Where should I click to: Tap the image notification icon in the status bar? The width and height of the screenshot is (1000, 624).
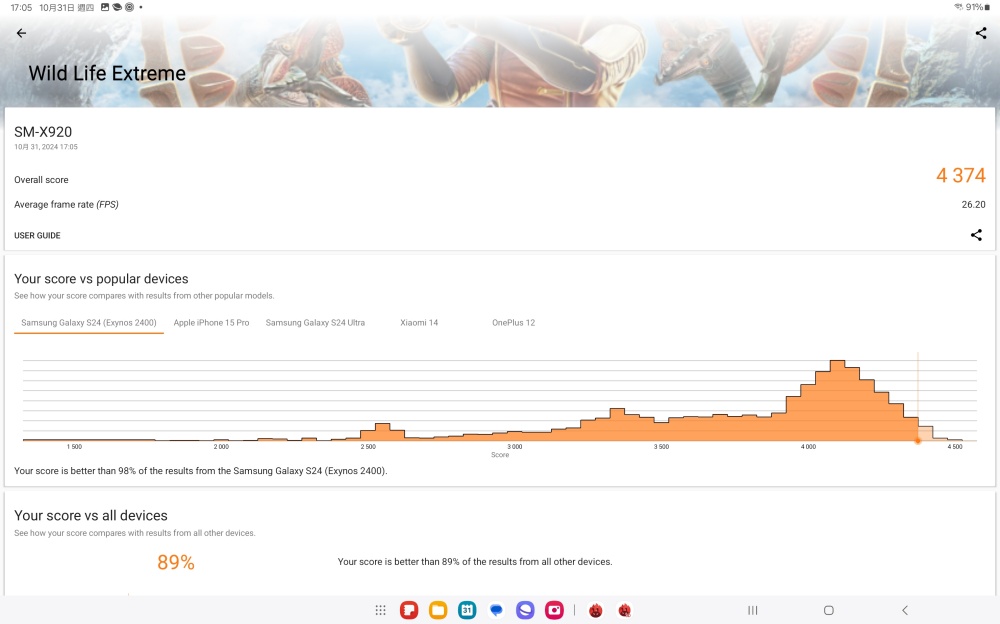click(x=105, y=7)
